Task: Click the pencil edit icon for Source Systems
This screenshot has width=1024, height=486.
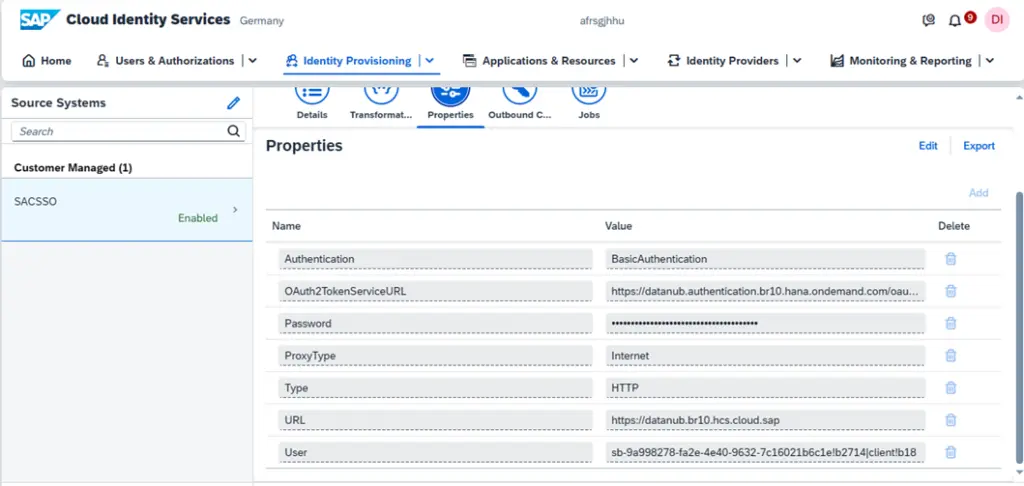Action: coord(233,103)
